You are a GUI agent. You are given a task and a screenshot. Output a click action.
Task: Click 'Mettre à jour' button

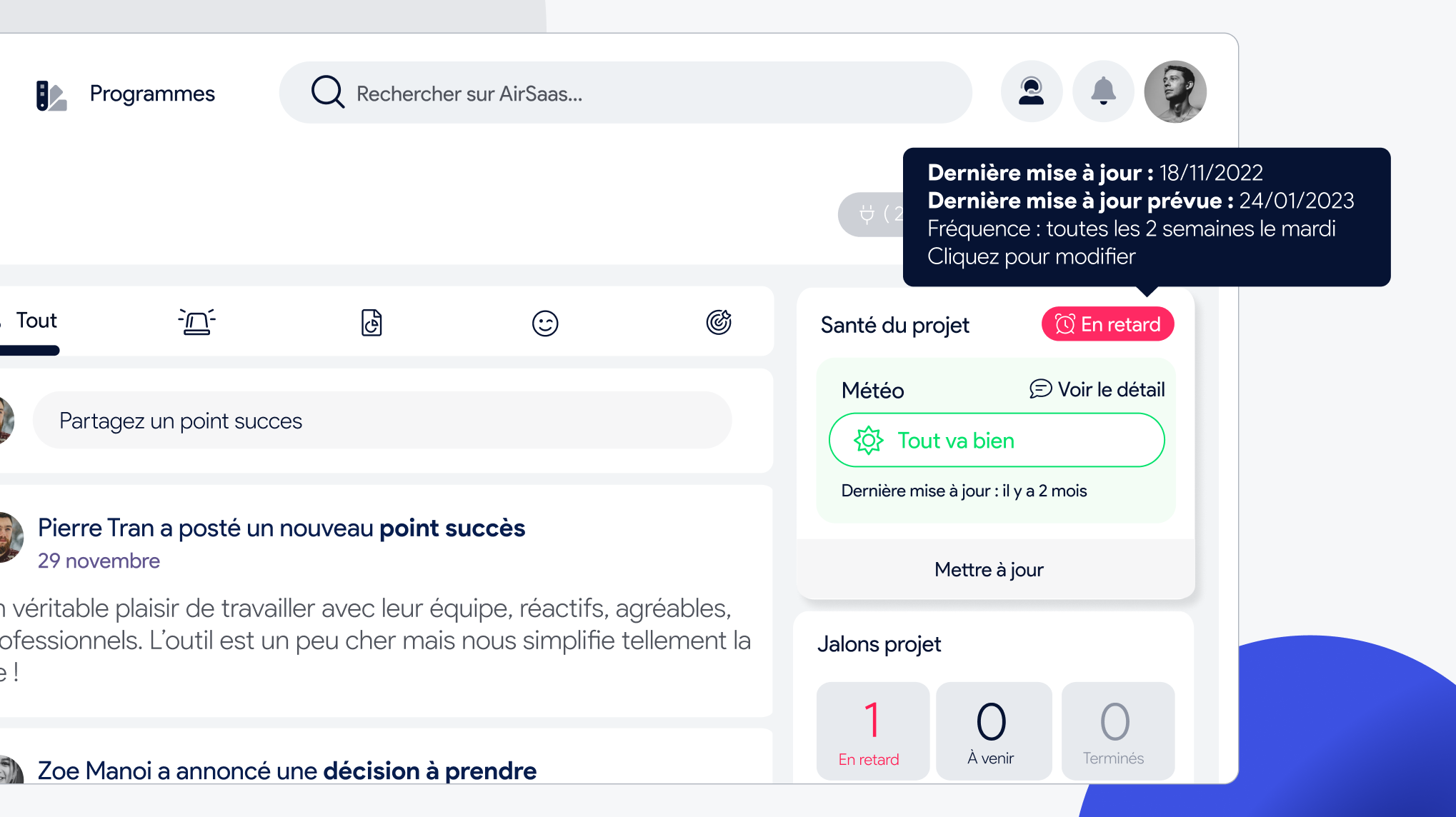[x=988, y=569]
